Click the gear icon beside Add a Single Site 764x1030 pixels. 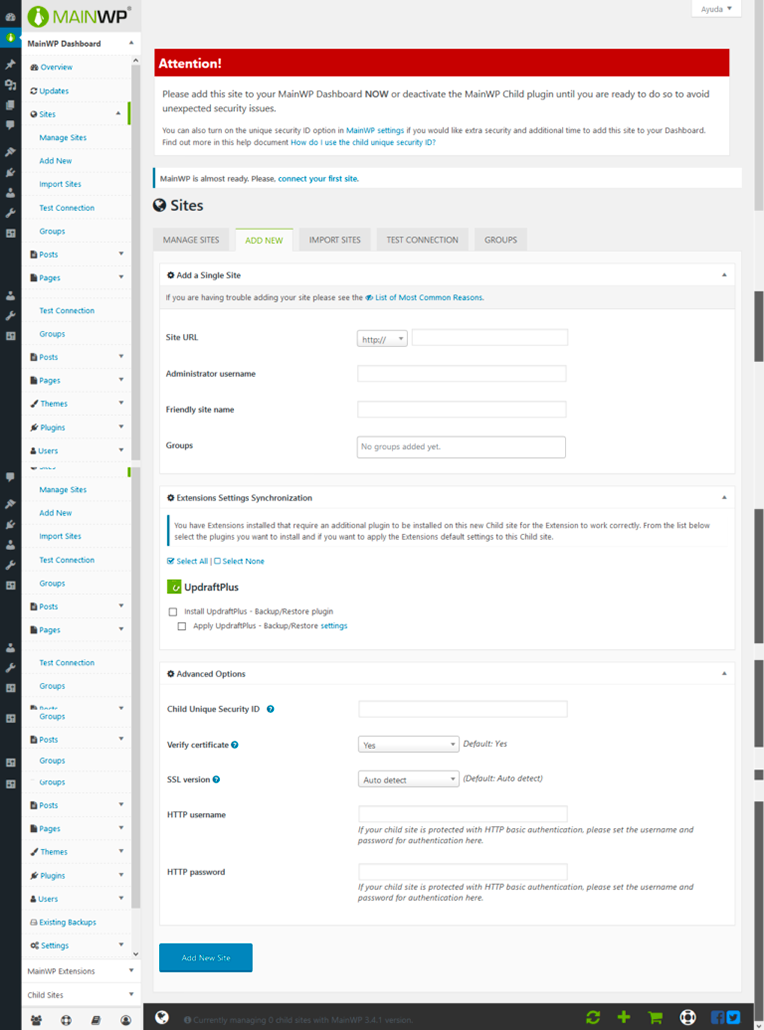pyautogui.click(x=171, y=275)
